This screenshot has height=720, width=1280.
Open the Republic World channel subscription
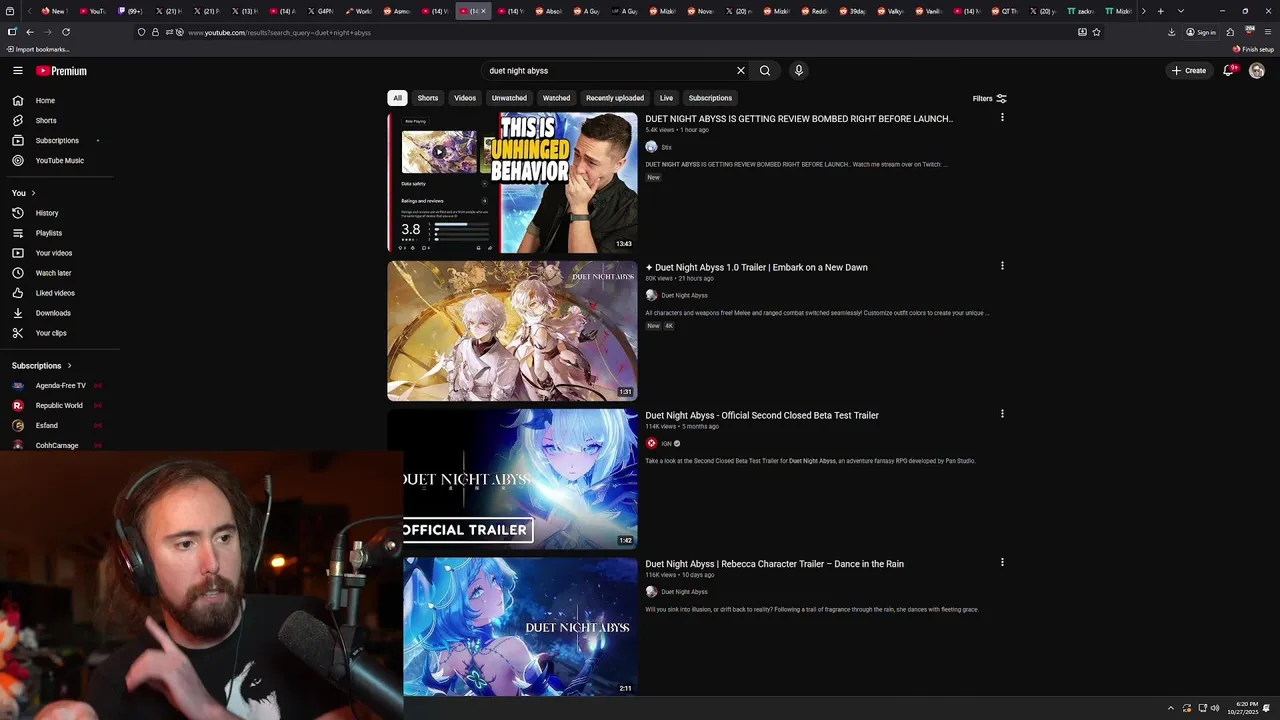click(59, 406)
